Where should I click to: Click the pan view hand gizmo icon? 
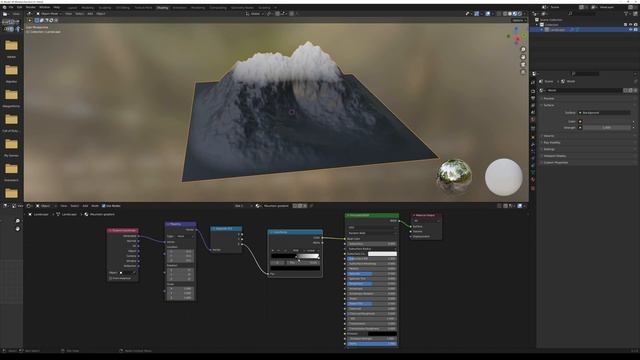point(523,57)
